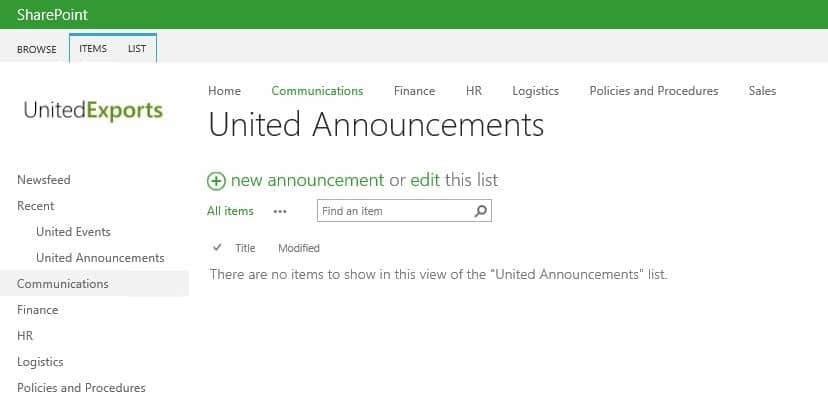Click the SharePoint title in the green bar
The image size is (828, 403).
tap(52, 15)
